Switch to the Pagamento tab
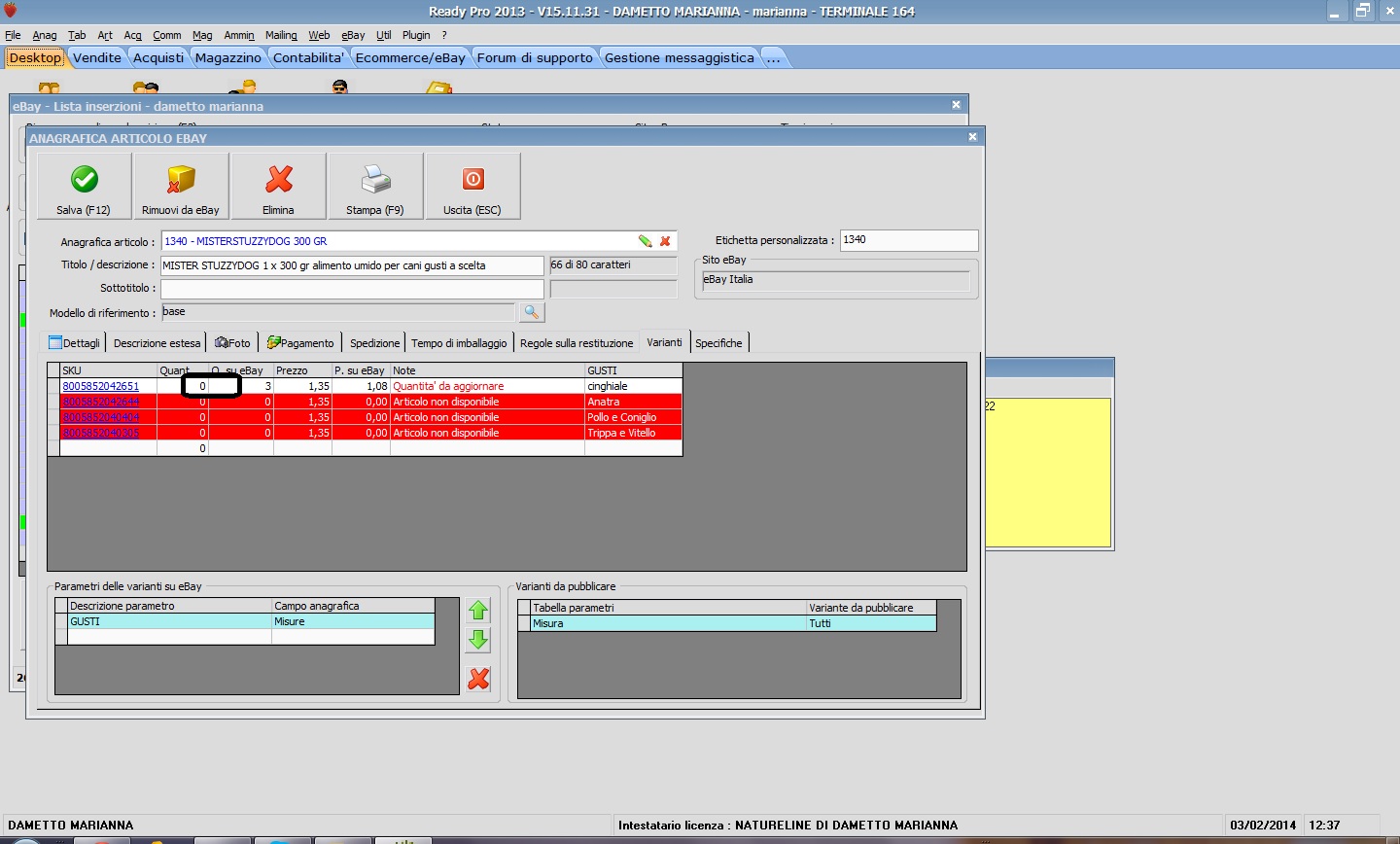Viewport: 1400px width, 844px height. 300,343
